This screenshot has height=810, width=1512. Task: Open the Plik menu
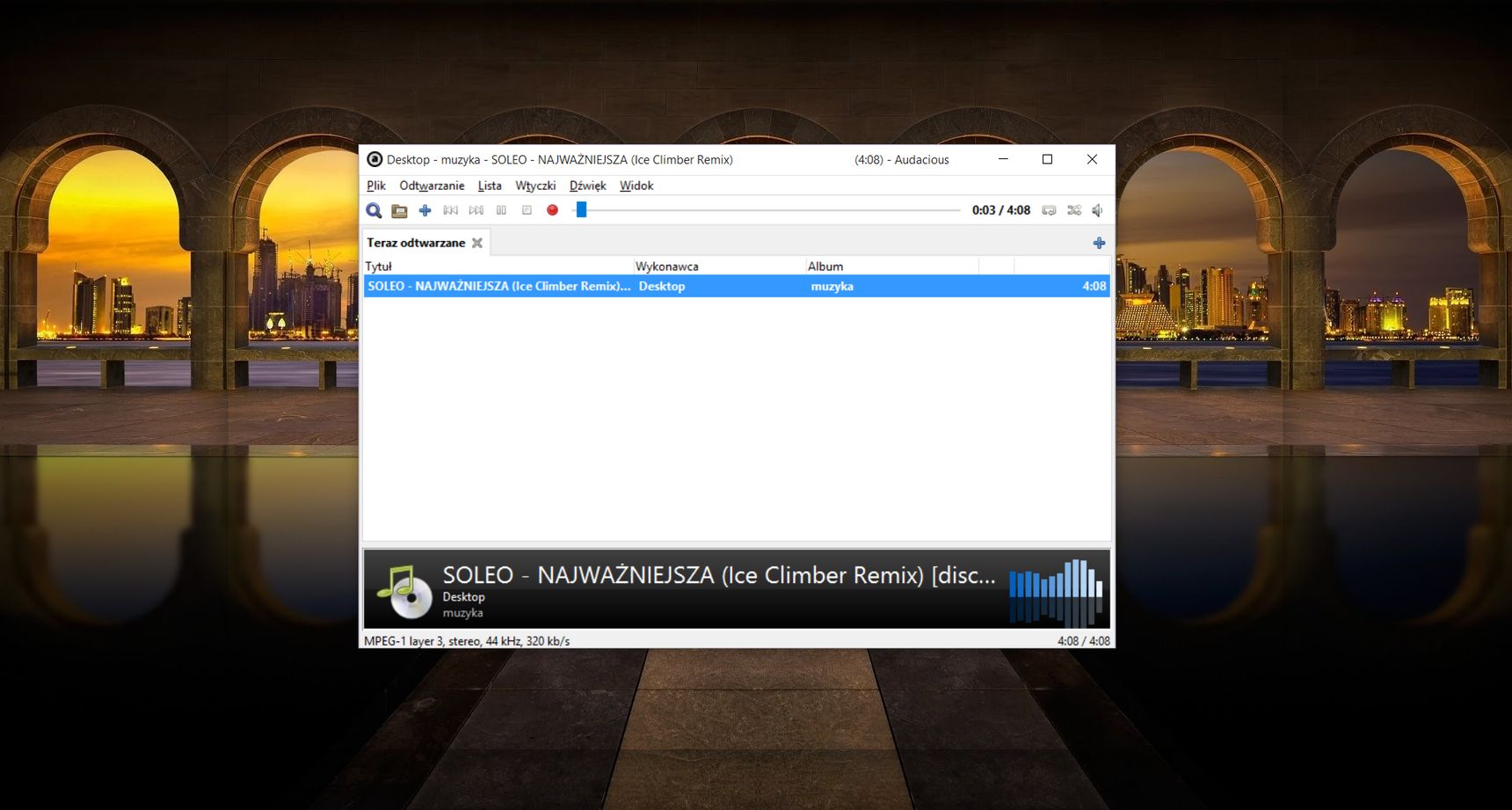(x=376, y=186)
